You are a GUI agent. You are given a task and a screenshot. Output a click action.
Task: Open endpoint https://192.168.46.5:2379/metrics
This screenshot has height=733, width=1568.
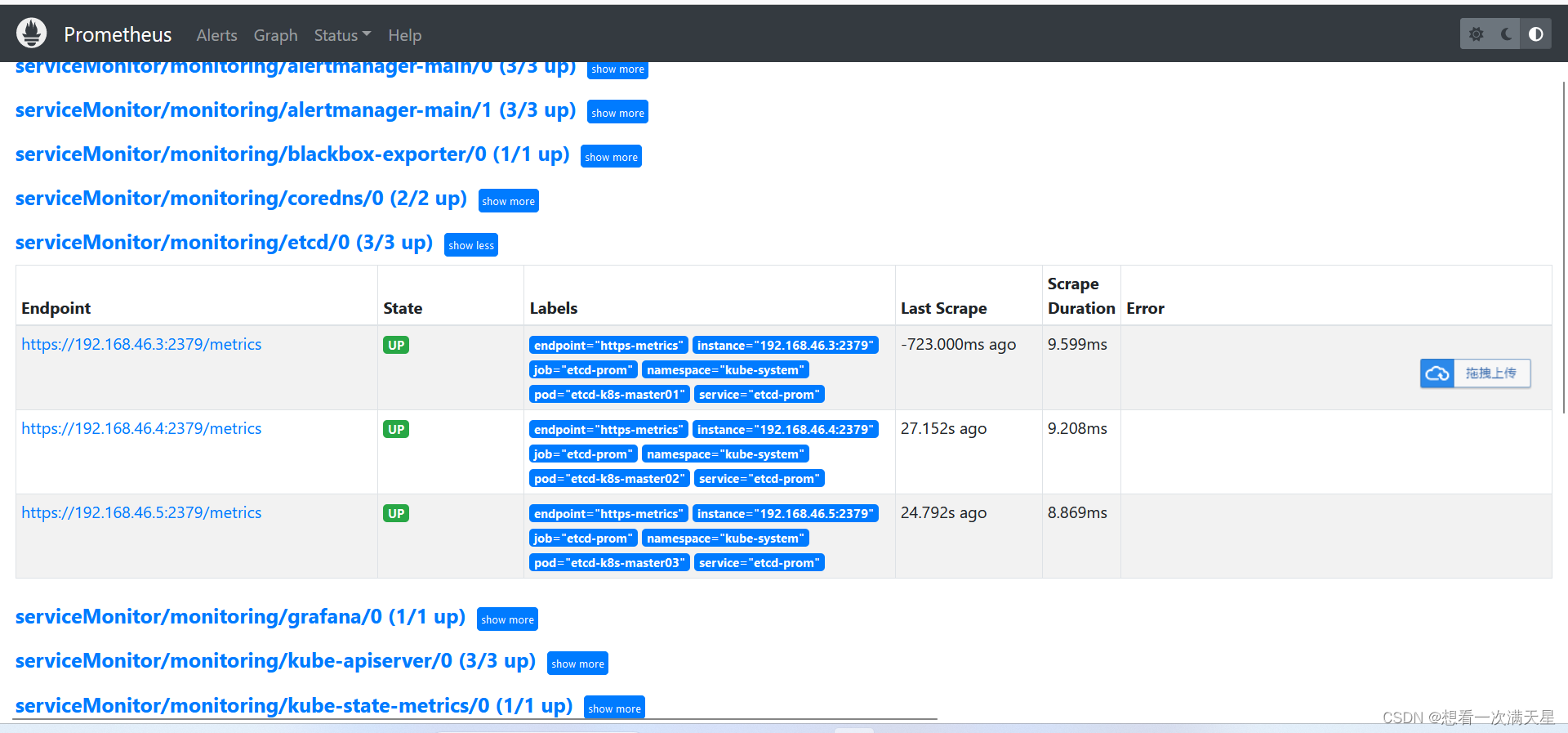point(141,512)
